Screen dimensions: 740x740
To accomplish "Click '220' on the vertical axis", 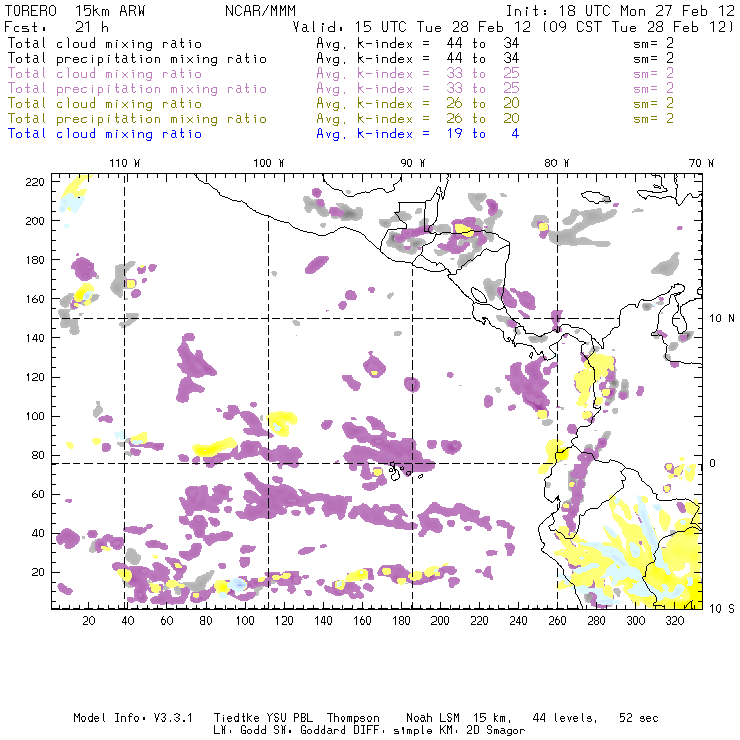I will [35, 182].
